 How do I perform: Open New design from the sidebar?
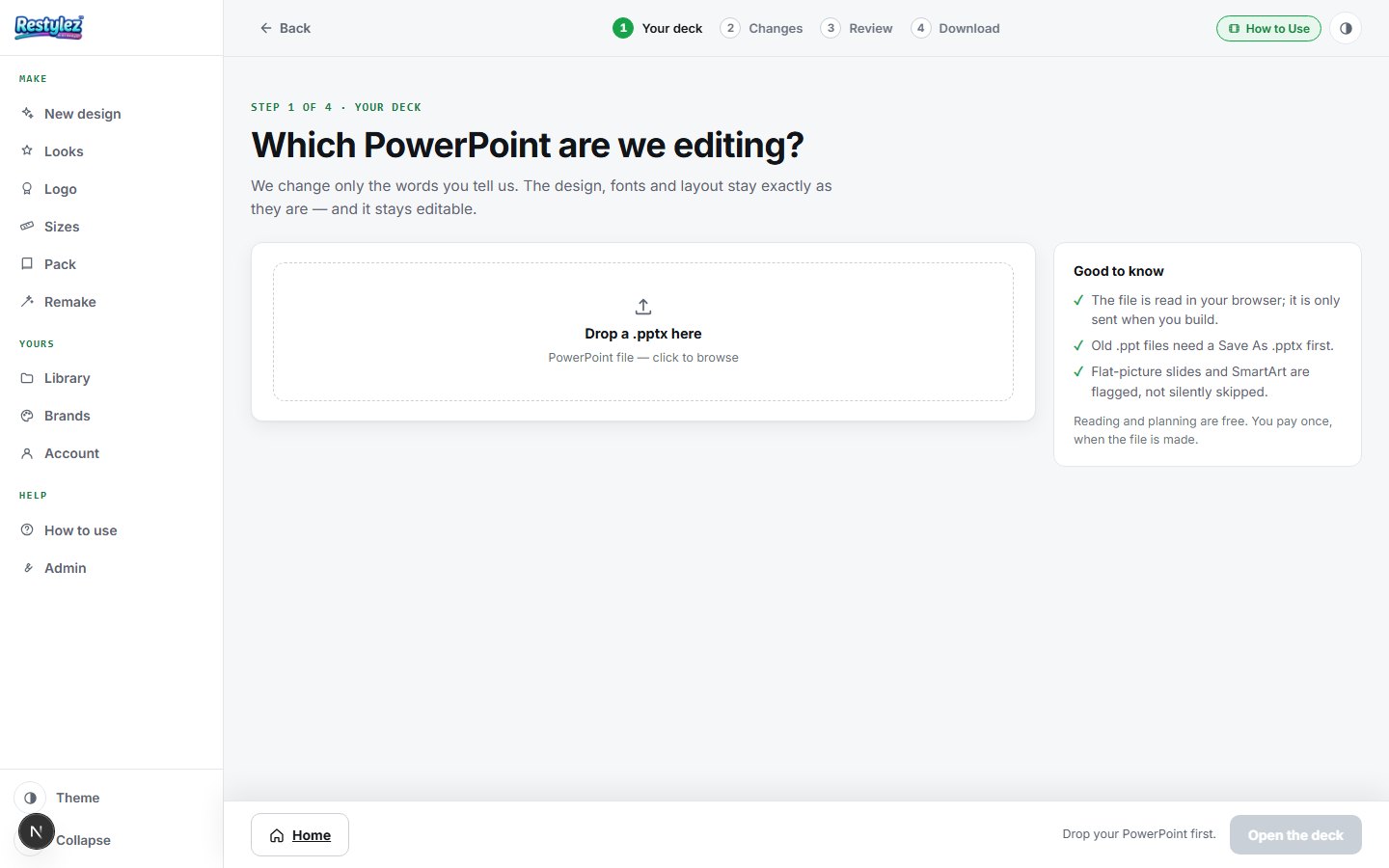111,114
